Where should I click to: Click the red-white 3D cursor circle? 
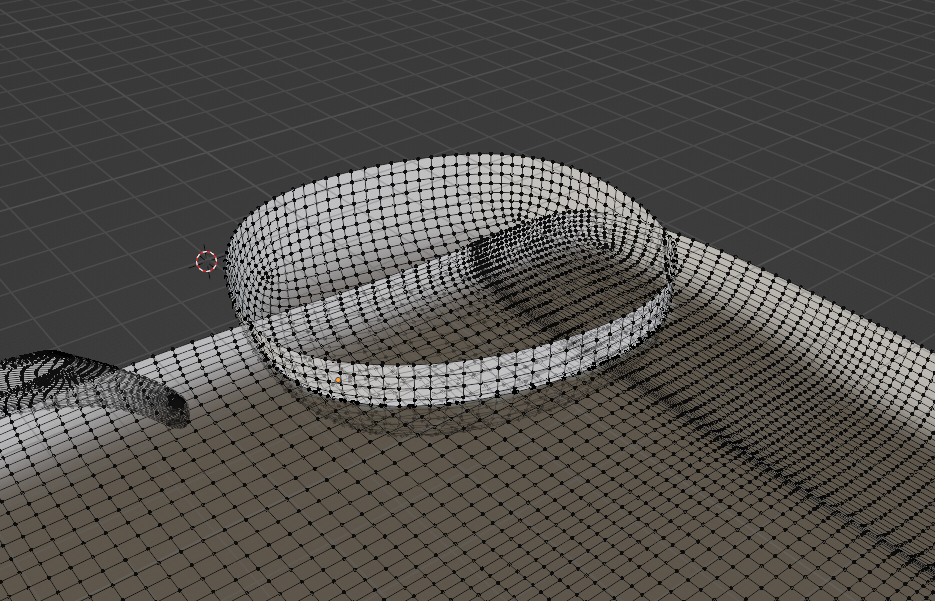coord(206,261)
